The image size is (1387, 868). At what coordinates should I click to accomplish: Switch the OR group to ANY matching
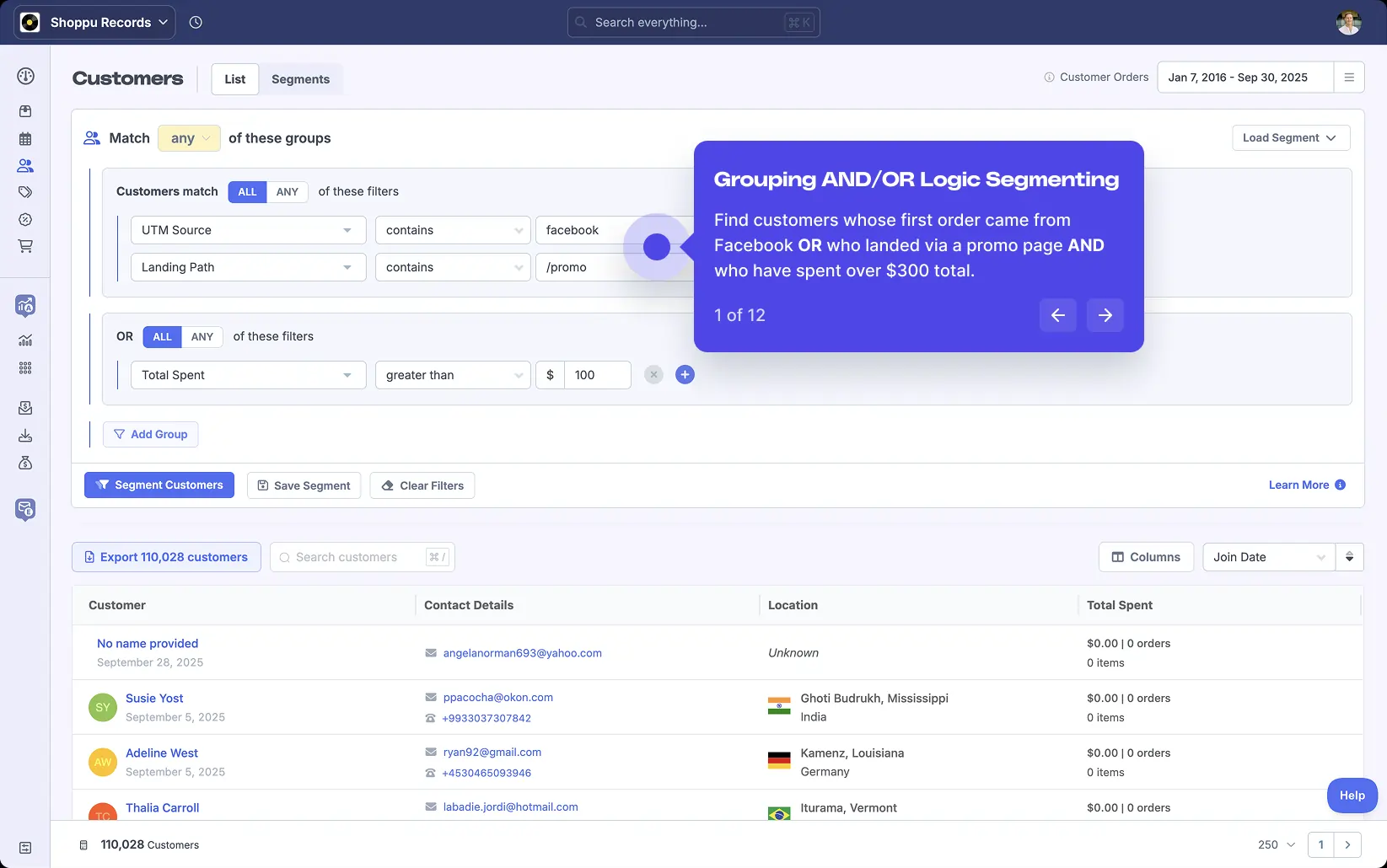click(202, 336)
